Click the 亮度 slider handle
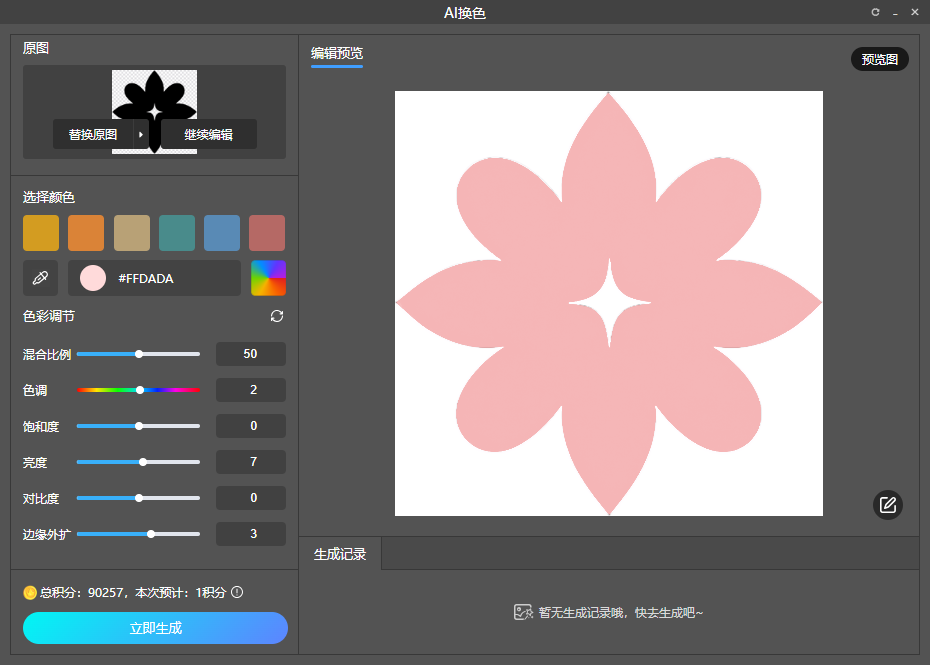 pos(143,462)
